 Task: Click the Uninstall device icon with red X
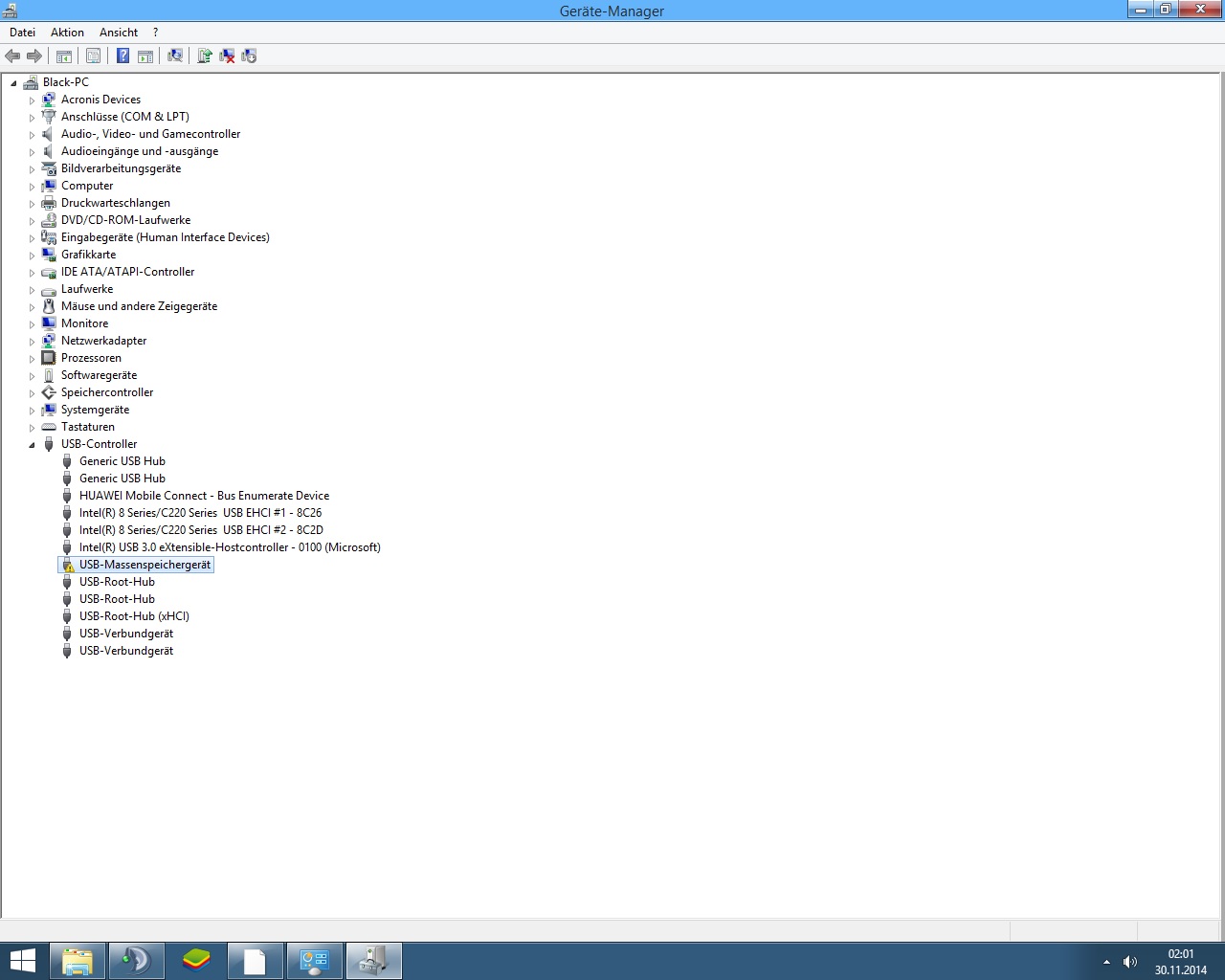click(x=227, y=56)
